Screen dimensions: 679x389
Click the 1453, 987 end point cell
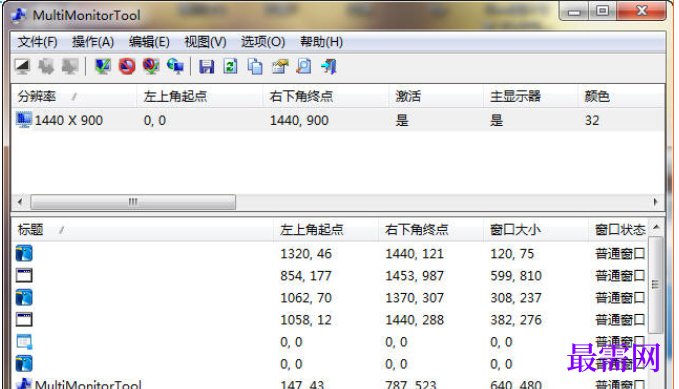(x=414, y=276)
